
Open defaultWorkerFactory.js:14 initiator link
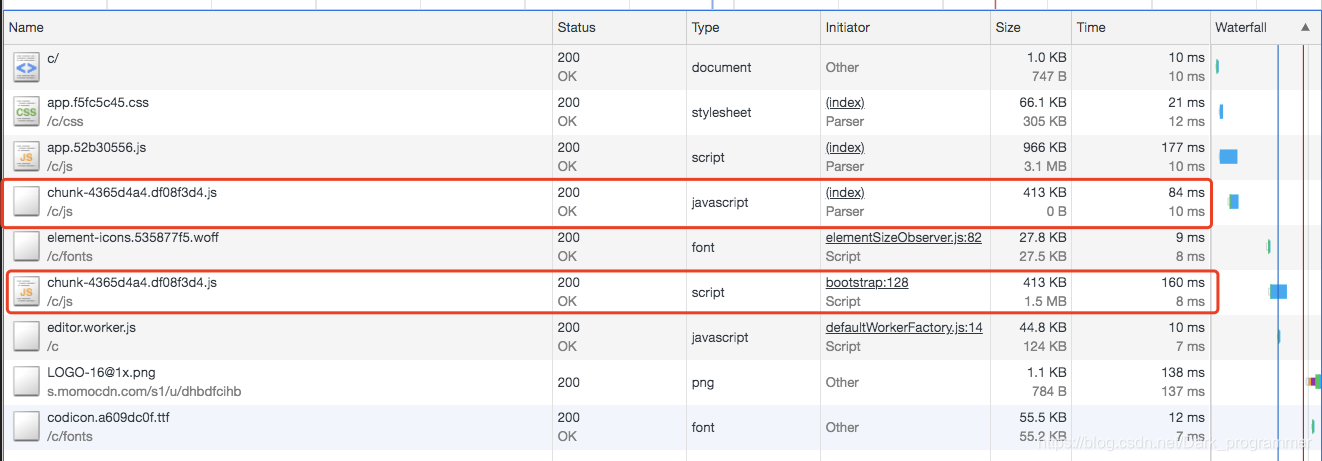click(904, 327)
